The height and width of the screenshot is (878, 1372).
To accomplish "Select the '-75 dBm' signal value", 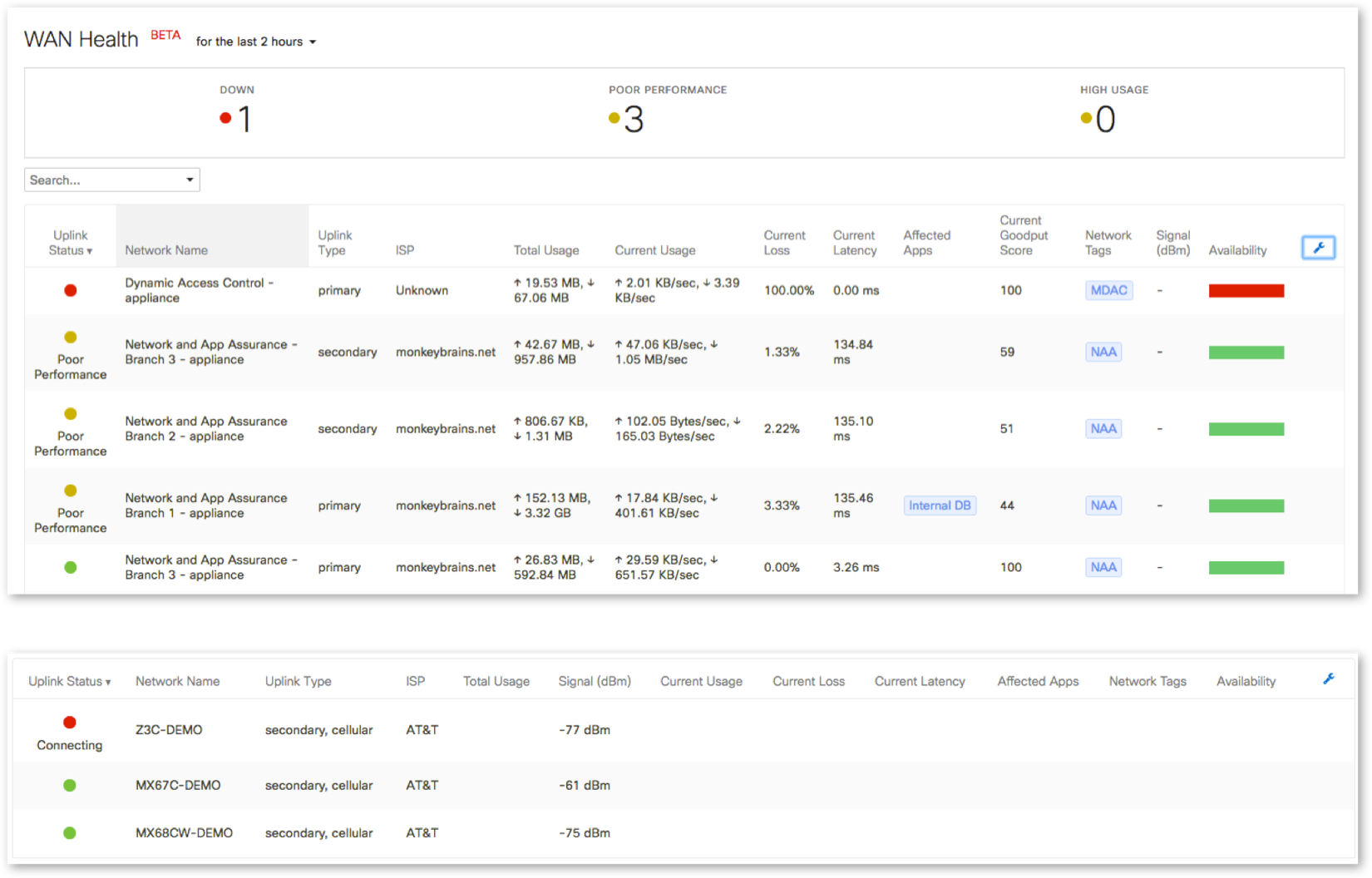I will click(x=585, y=833).
